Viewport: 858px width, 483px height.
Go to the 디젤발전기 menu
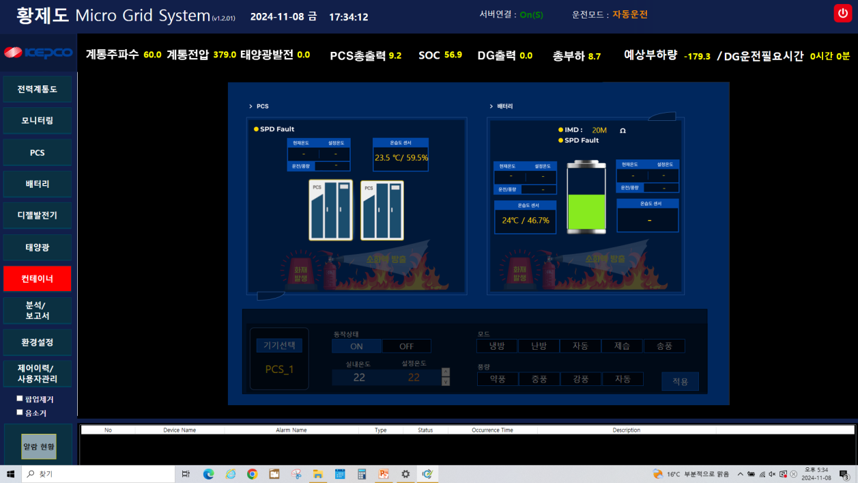coord(37,215)
